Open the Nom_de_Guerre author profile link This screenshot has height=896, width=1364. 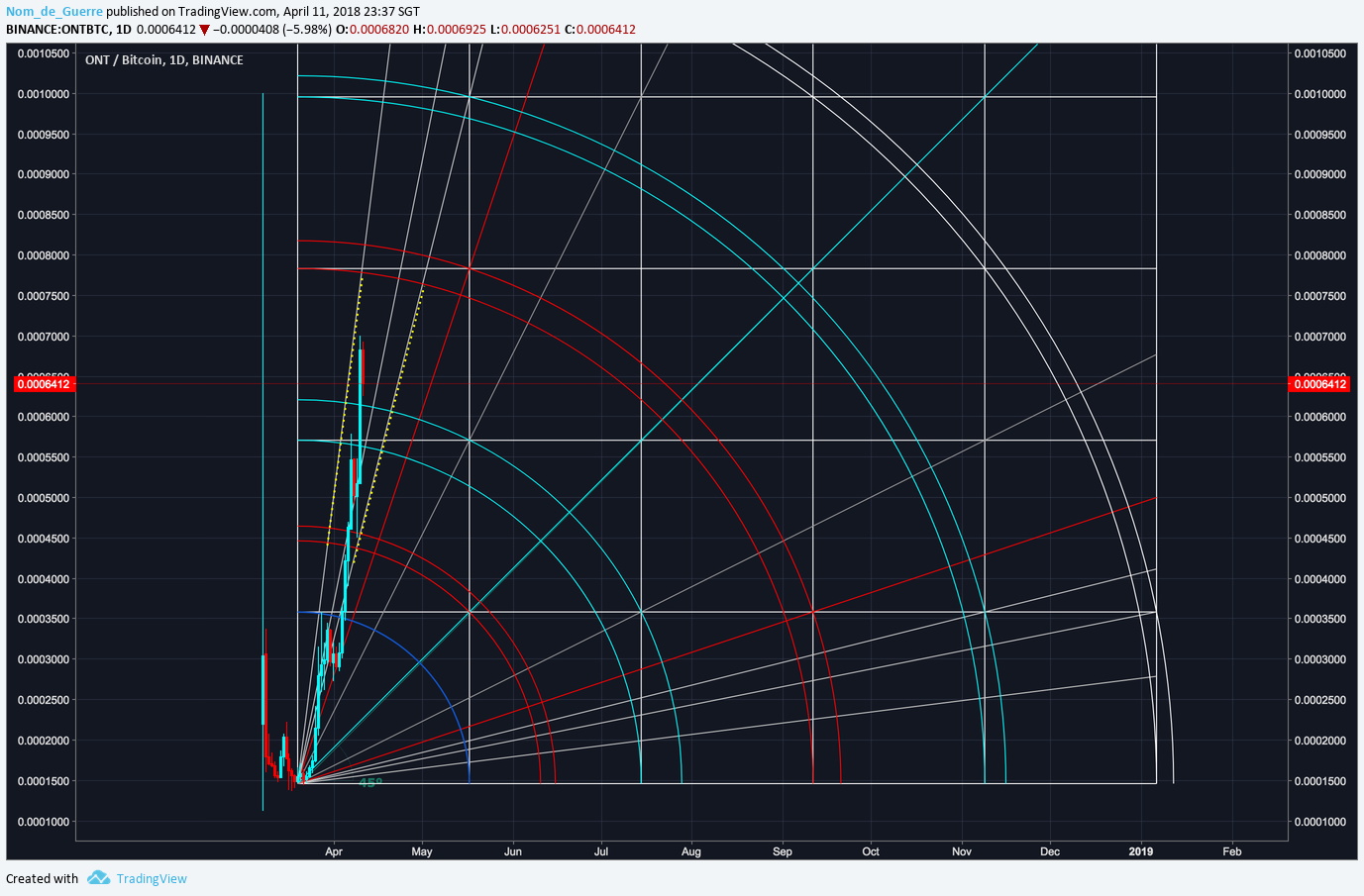(54, 12)
